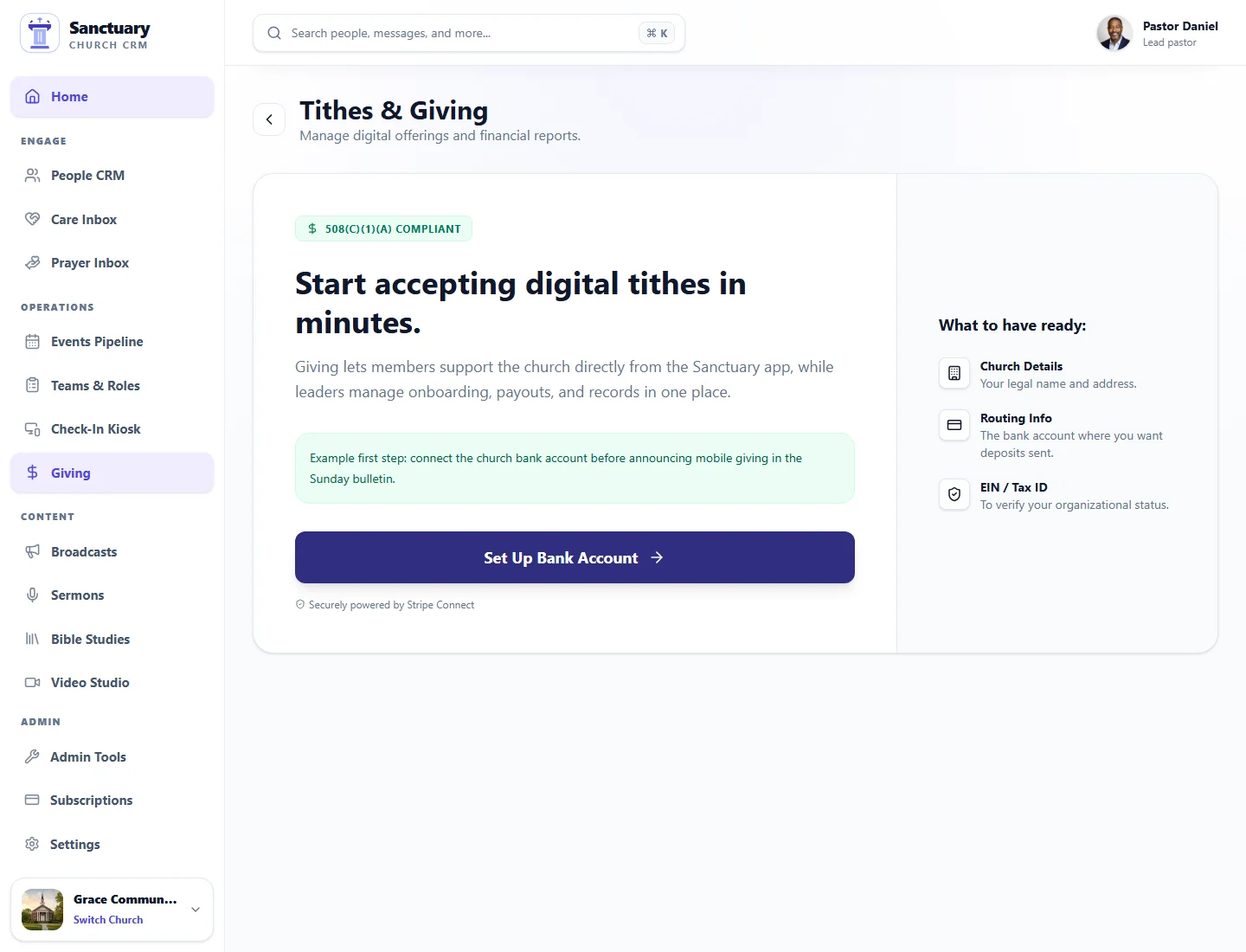Click the 'What to have ready:' text
Viewport: 1246px width, 952px height.
click(x=1012, y=325)
